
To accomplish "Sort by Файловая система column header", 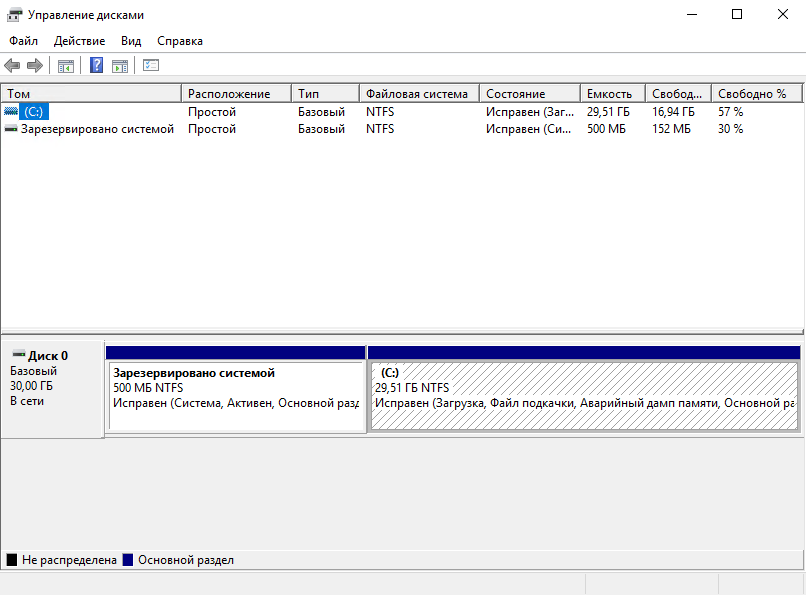I will point(419,94).
